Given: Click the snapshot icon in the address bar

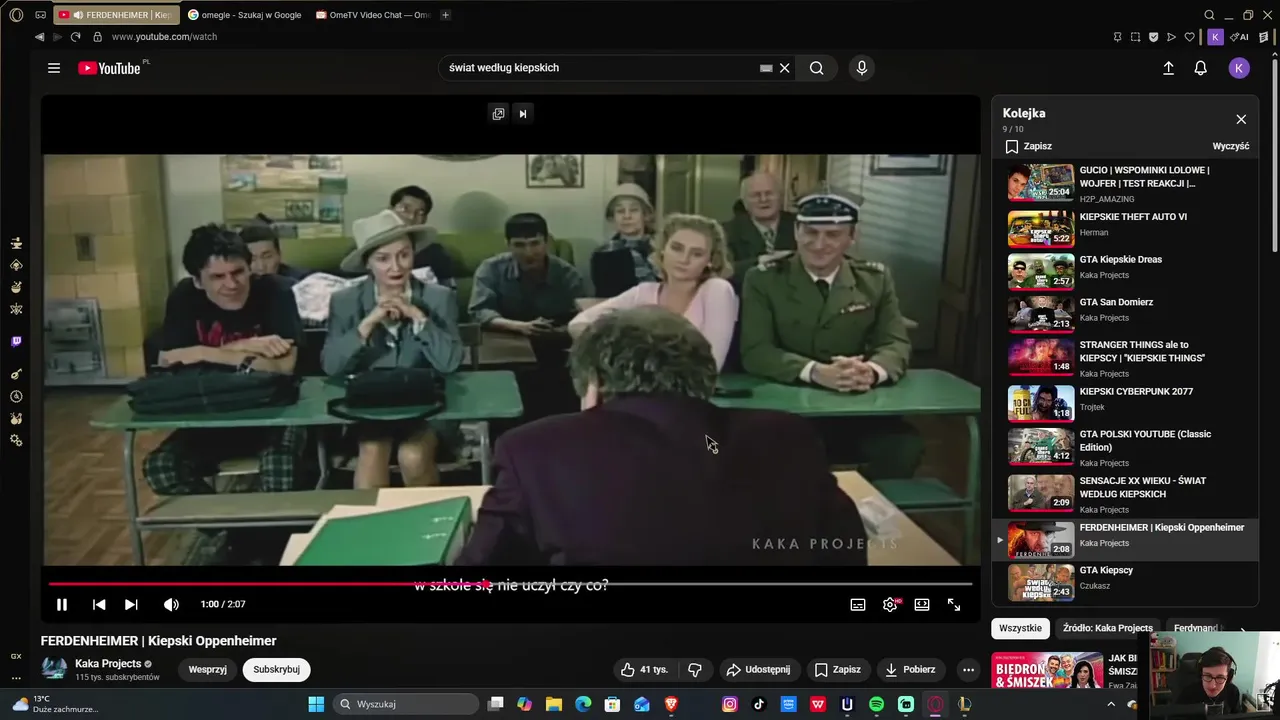Looking at the screenshot, I should (x=1135, y=37).
